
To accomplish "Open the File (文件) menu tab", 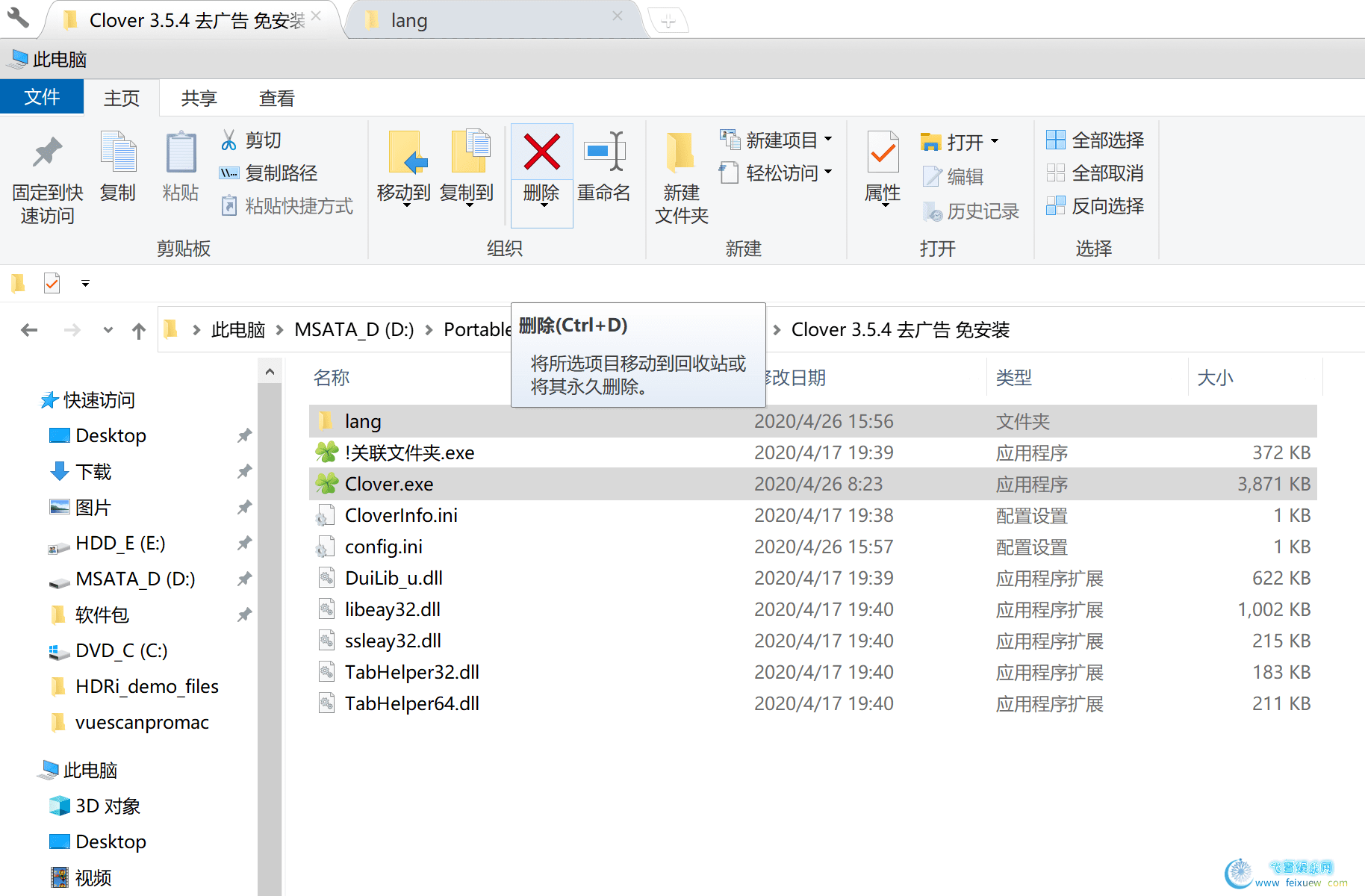I will tap(42, 97).
